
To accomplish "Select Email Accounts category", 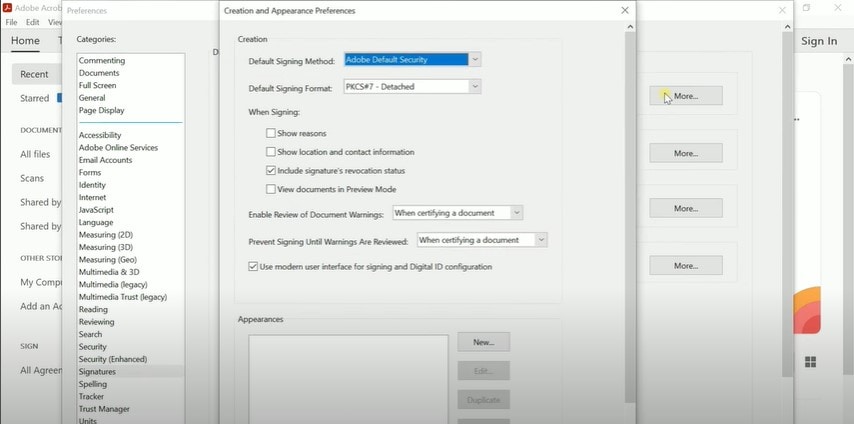I will 105,160.
